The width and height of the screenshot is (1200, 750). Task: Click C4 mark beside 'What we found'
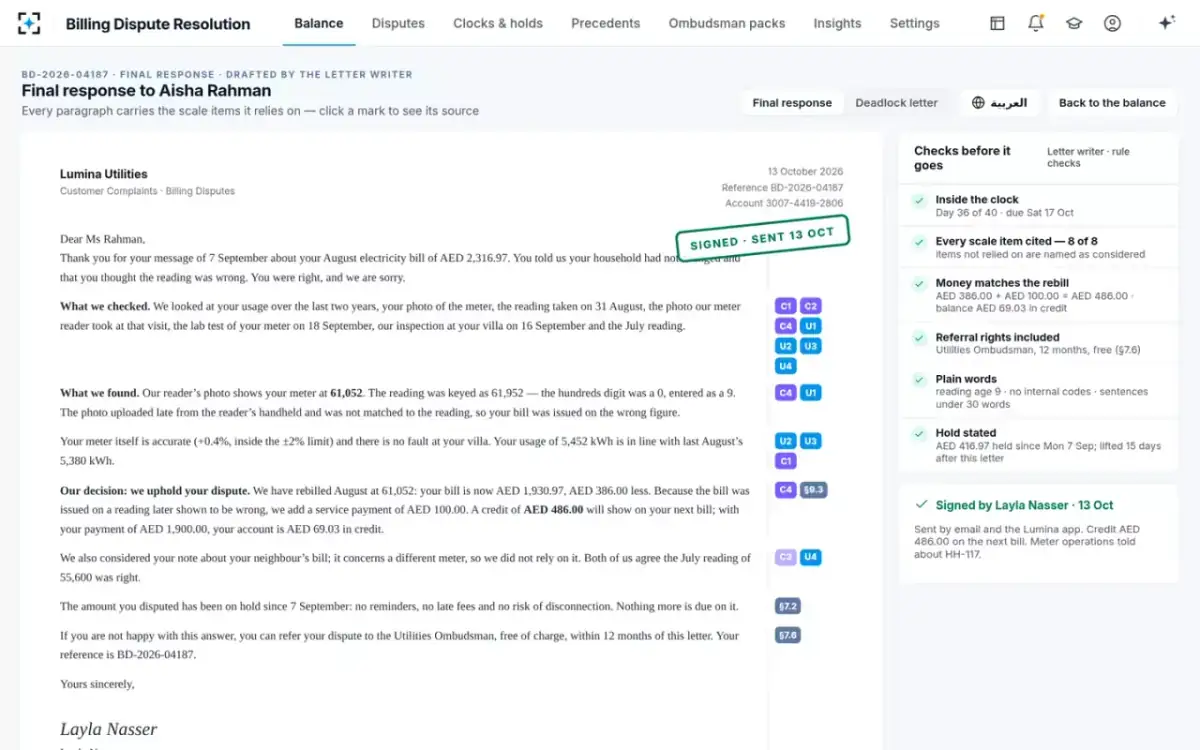[x=786, y=393]
